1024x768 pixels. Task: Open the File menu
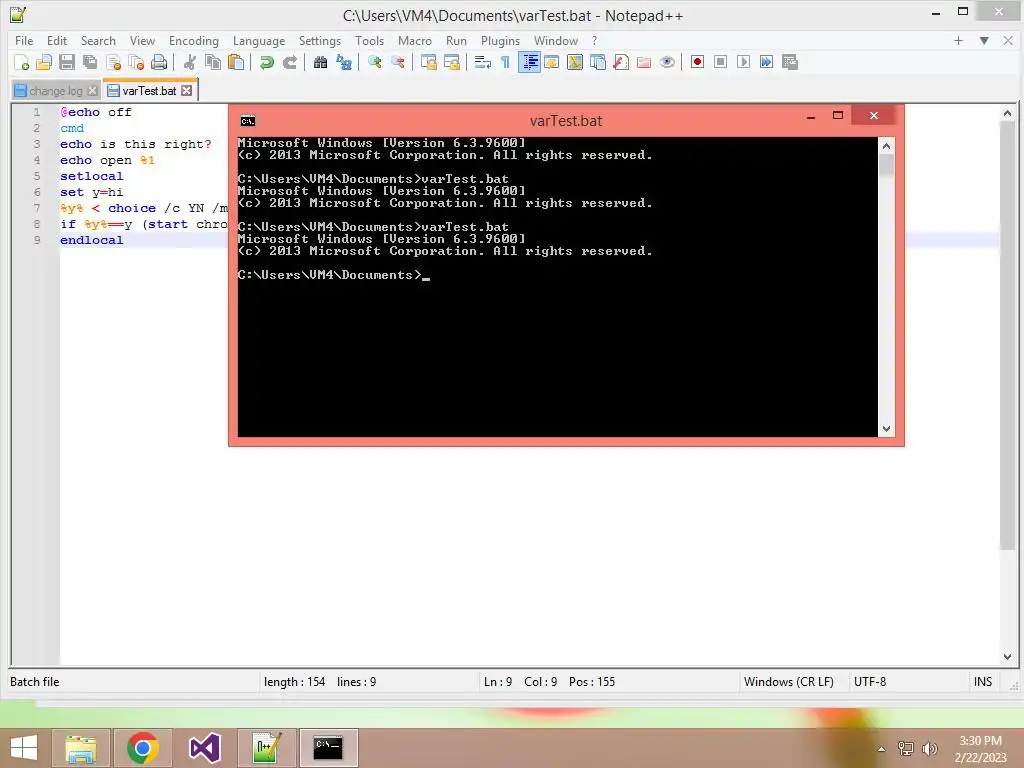click(x=24, y=40)
